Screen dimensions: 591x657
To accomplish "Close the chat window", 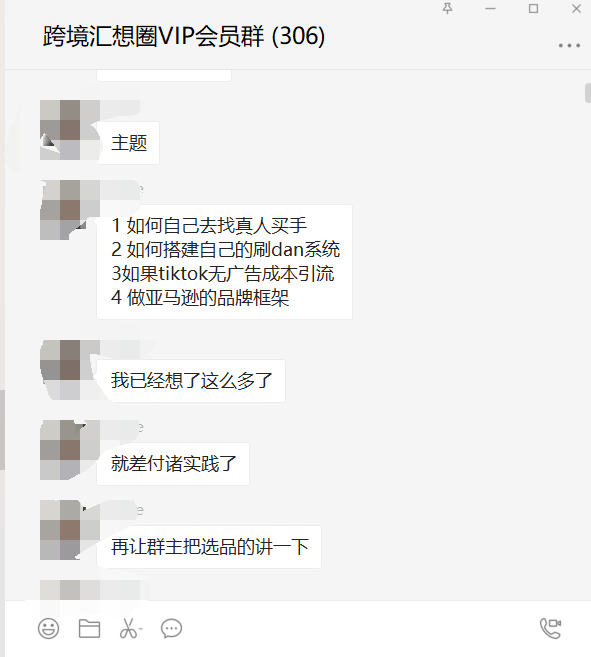I will [576, 8].
